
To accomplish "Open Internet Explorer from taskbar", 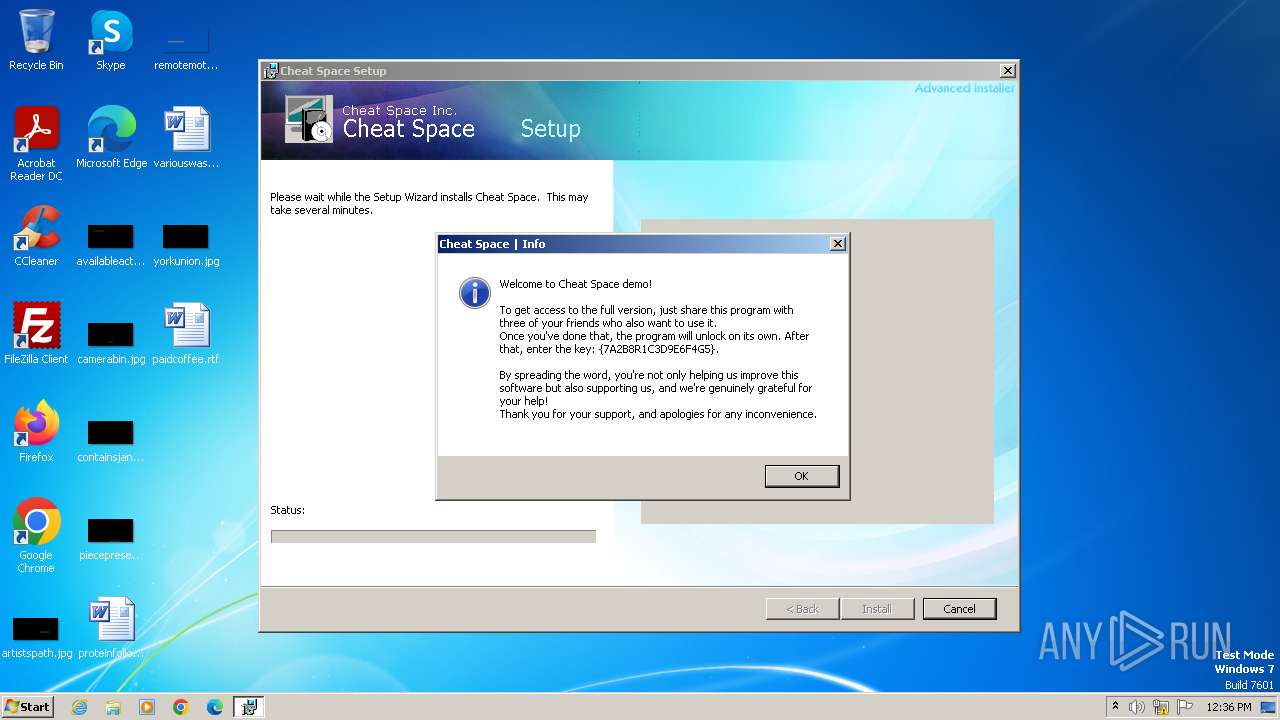I will click(79, 707).
